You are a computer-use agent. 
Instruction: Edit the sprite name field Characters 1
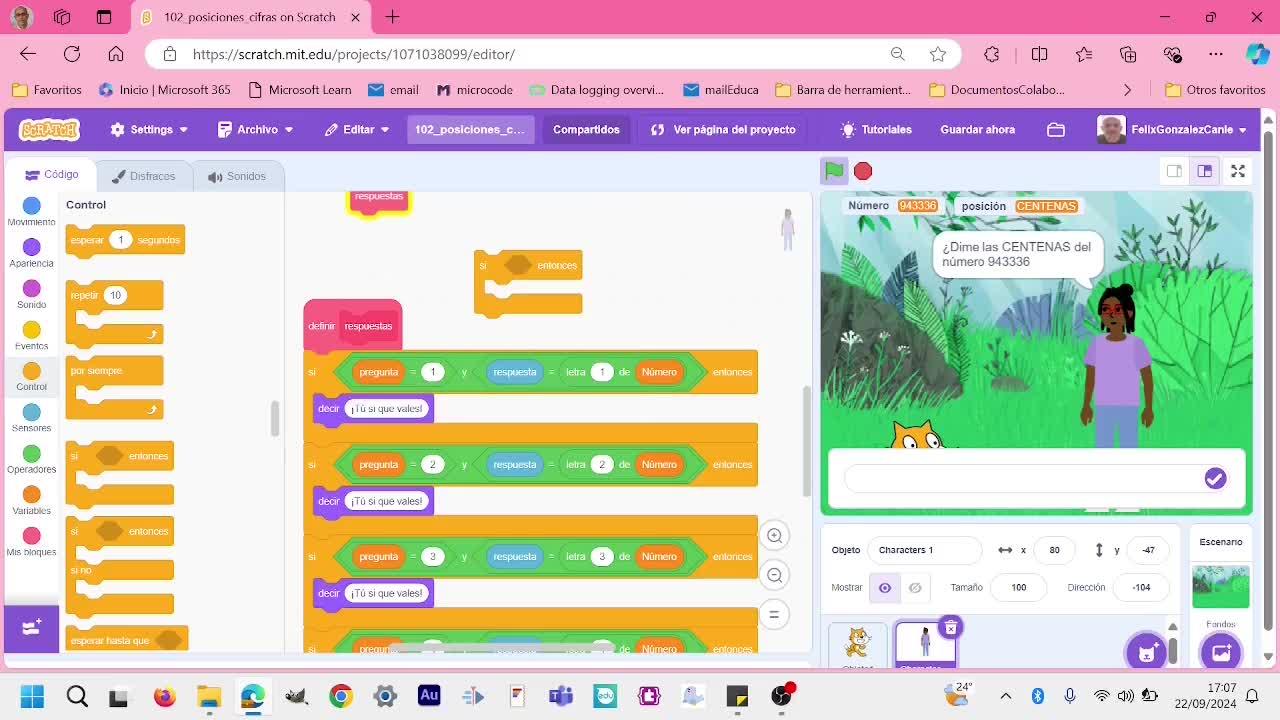[x=925, y=550]
